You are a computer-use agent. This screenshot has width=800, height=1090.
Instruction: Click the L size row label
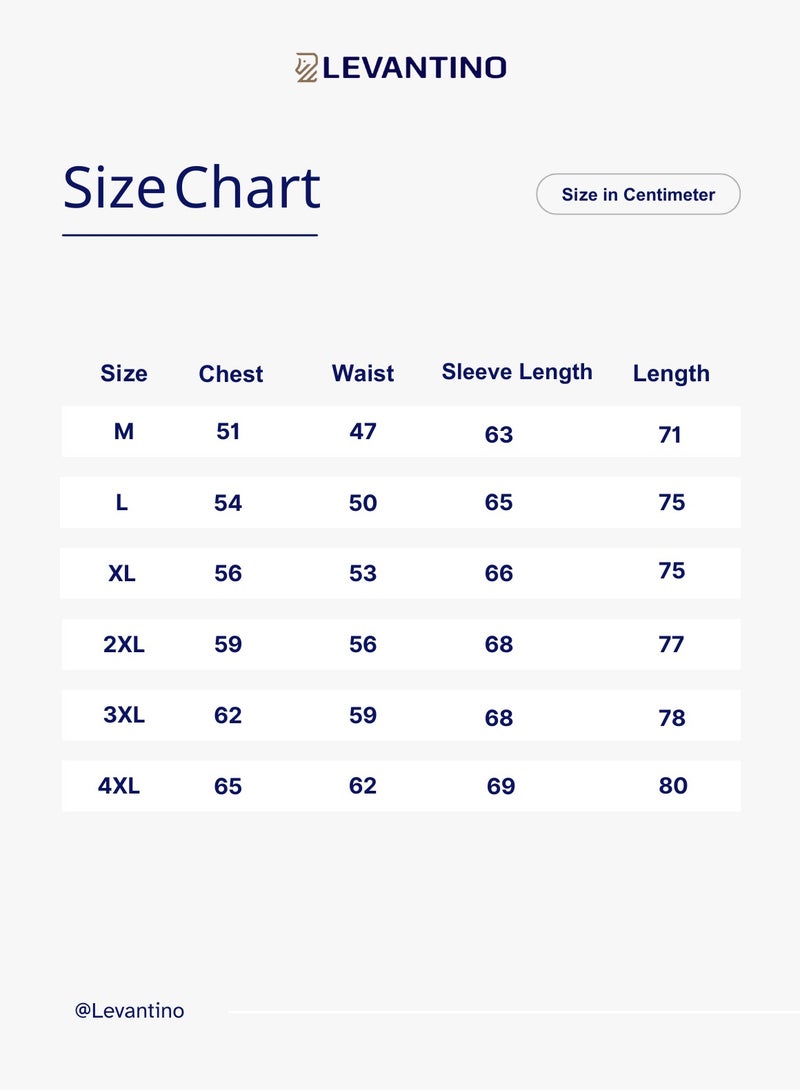(x=122, y=503)
